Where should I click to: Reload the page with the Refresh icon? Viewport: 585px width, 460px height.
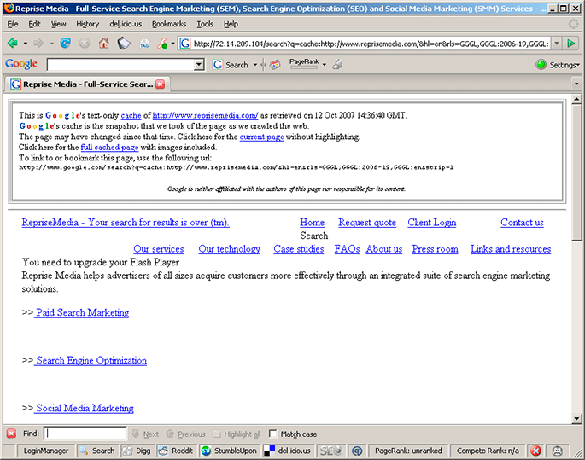click(66, 43)
